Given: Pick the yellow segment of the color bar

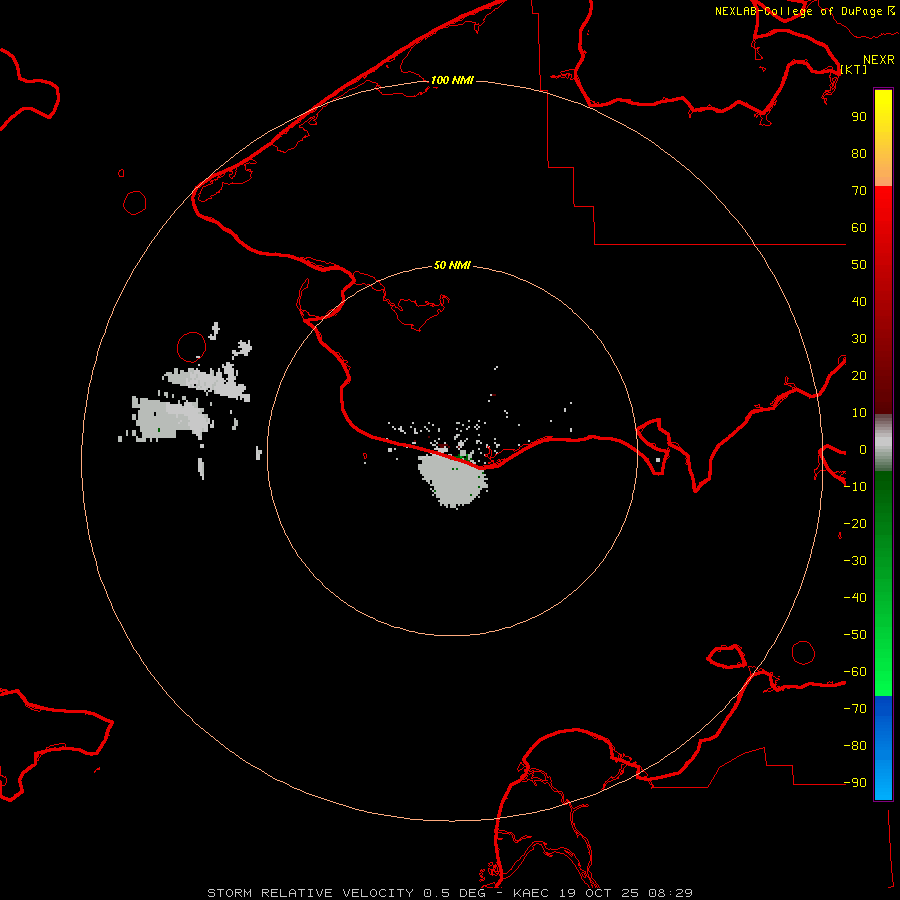Looking at the screenshot, I should (883, 138).
